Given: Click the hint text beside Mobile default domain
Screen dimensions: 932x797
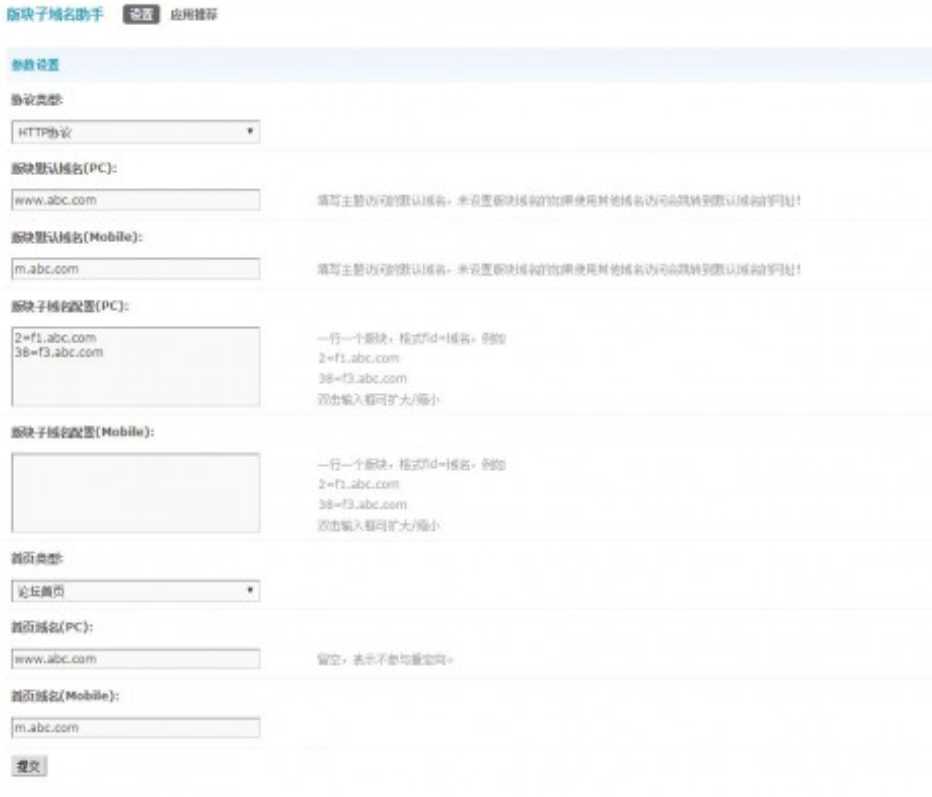Looking at the screenshot, I should tap(559, 269).
